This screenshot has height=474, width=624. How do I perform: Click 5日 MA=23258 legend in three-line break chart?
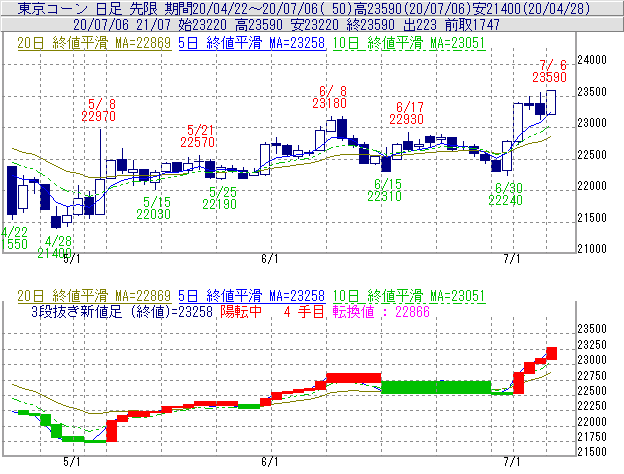(252, 296)
